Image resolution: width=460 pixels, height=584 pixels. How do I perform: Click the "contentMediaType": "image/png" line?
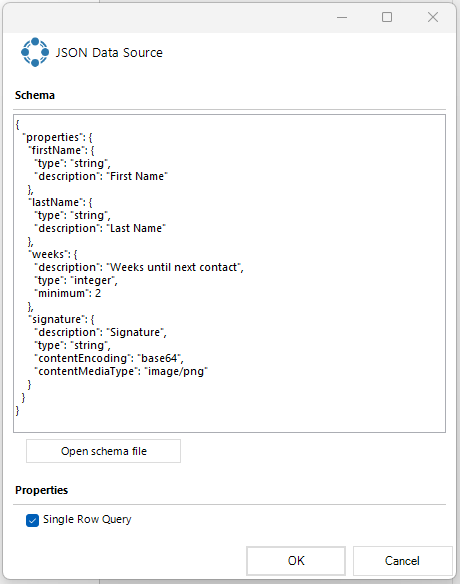point(121,371)
